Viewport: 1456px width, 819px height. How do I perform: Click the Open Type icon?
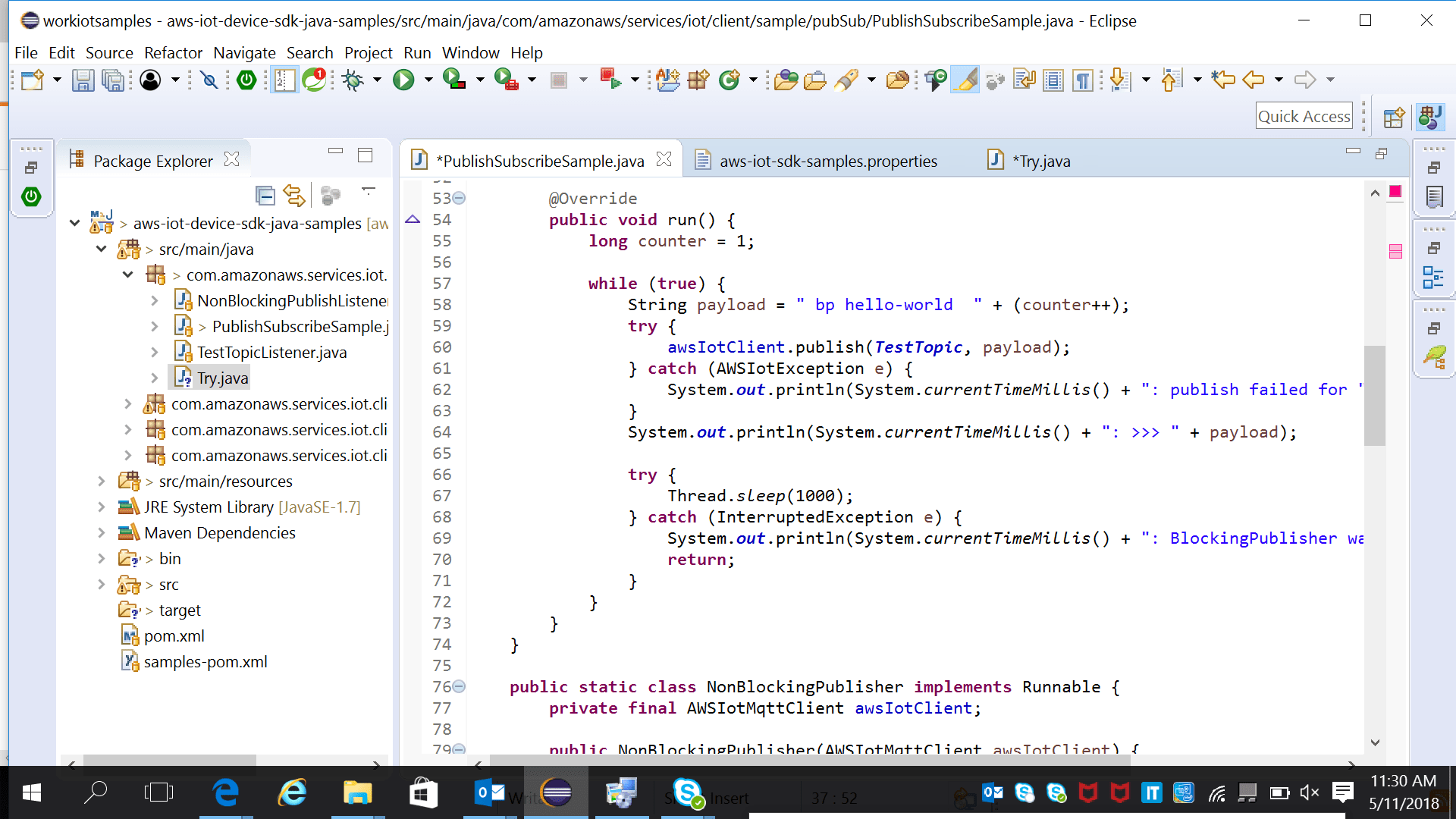pyautogui.click(x=786, y=80)
